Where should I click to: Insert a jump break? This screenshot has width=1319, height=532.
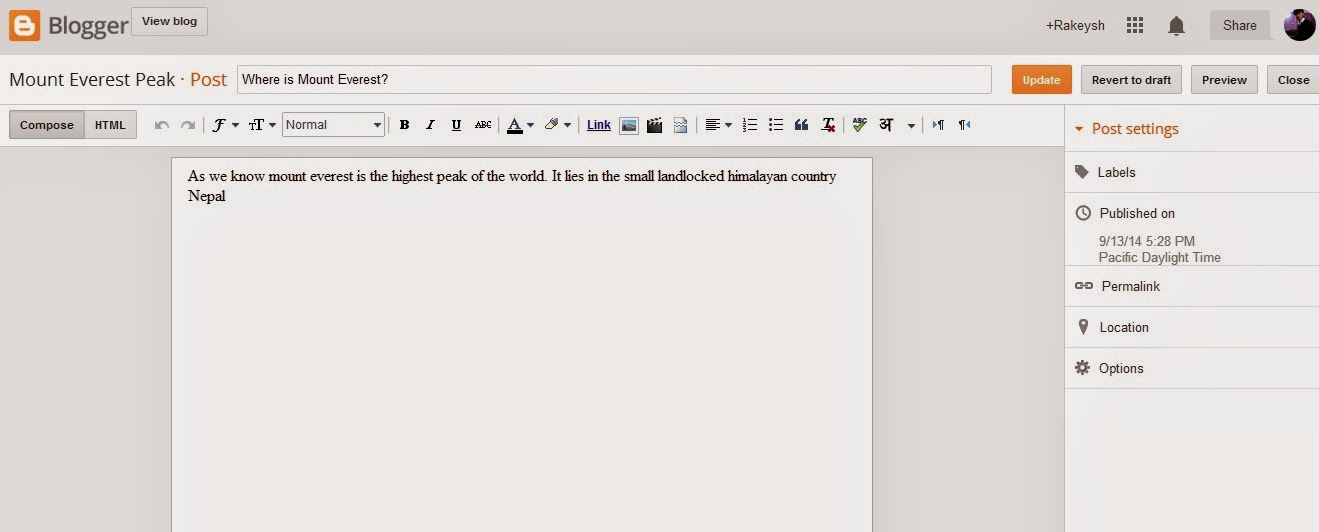tap(681, 125)
